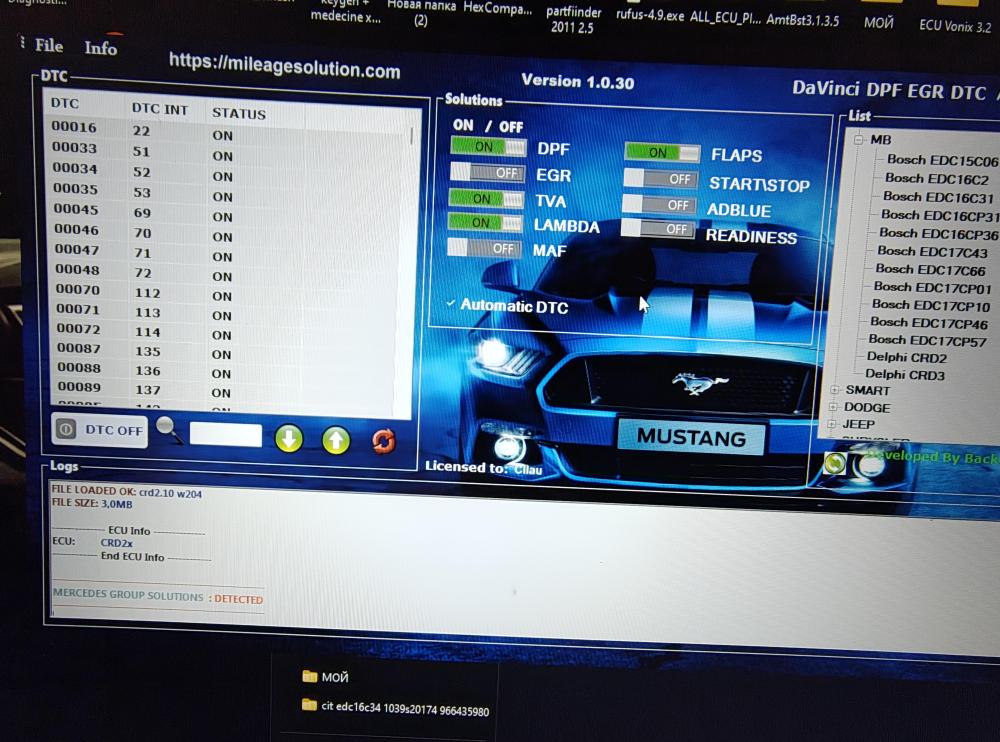This screenshot has height=742, width=1000.
Task: Select Bosch EDC16C2 in the list
Action: click(936, 179)
